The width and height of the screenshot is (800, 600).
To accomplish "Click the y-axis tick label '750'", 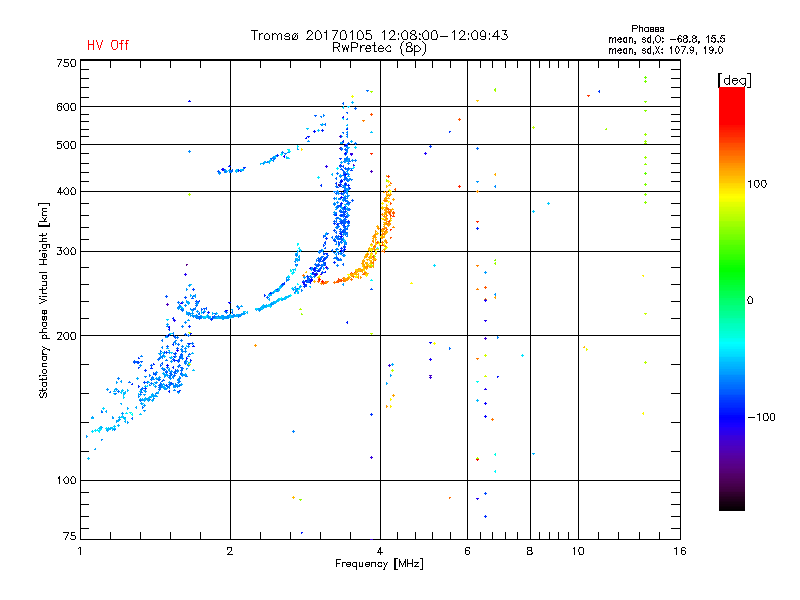I will pyautogui.click(x=66, y=63).
